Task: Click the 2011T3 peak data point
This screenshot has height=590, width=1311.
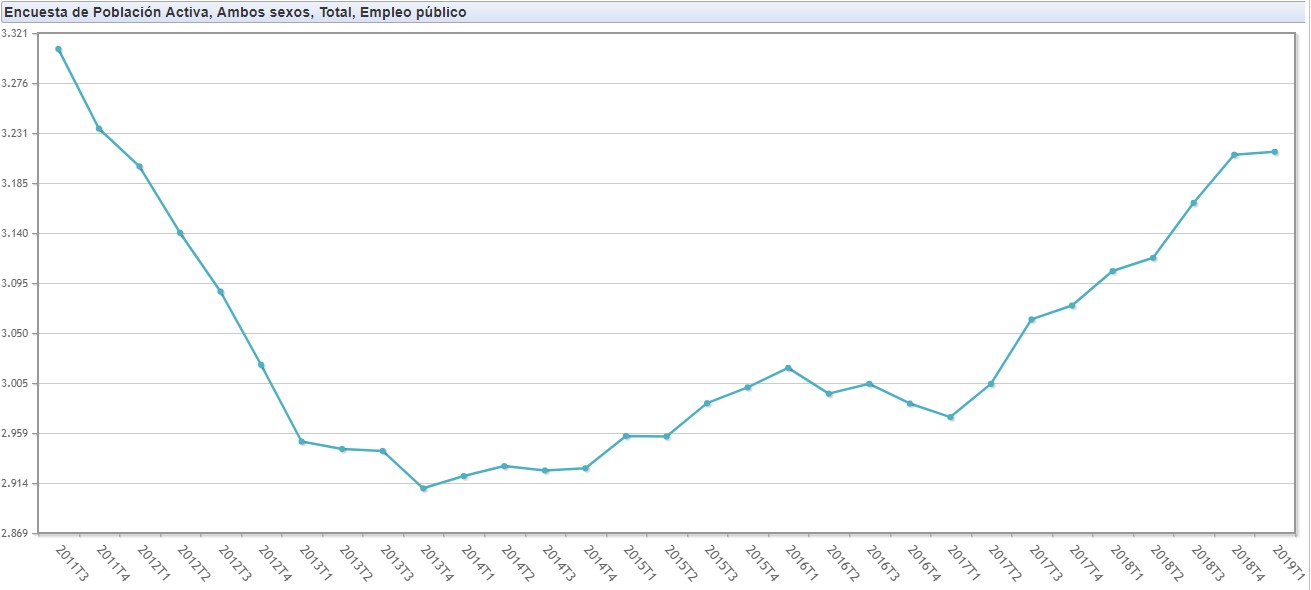Action: pyautogui.click(x=58, y=49)
